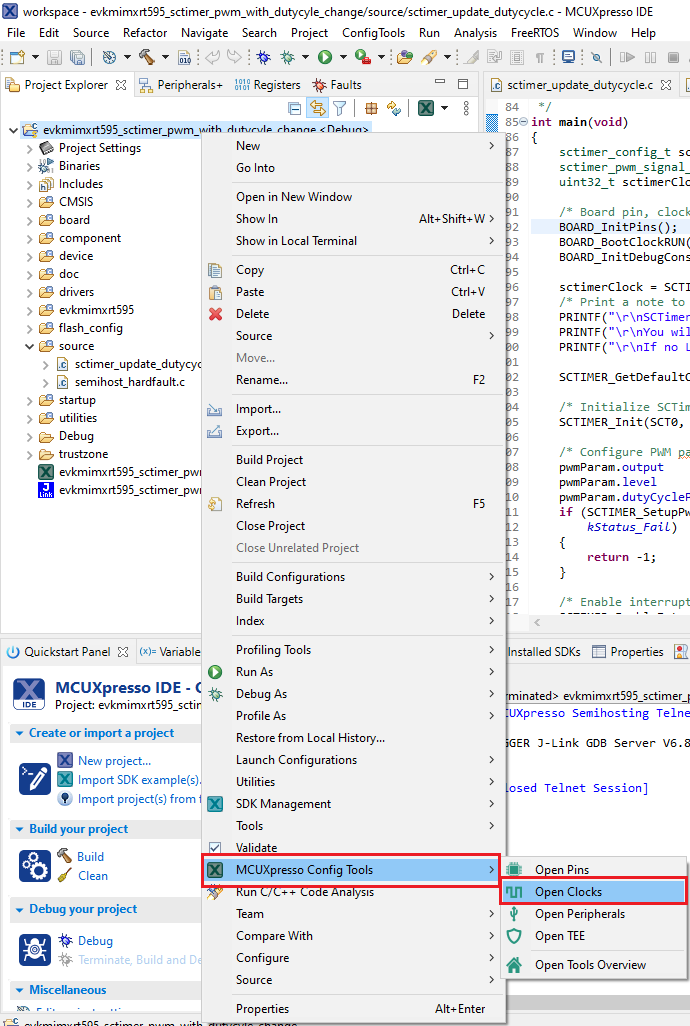Click the filter funnel icon in Project Explorer
Screen dimensions: 690x1026
(x=340, y=108)
